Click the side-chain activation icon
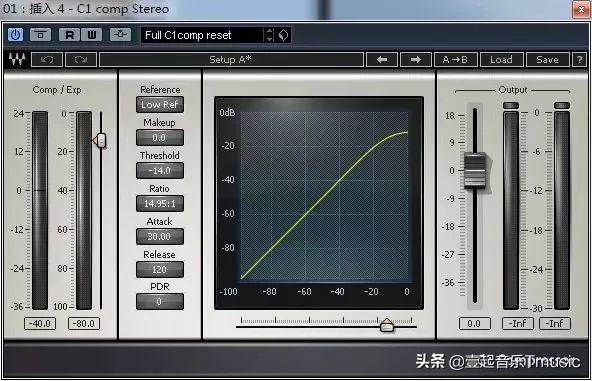 click(x=120, y=35)
